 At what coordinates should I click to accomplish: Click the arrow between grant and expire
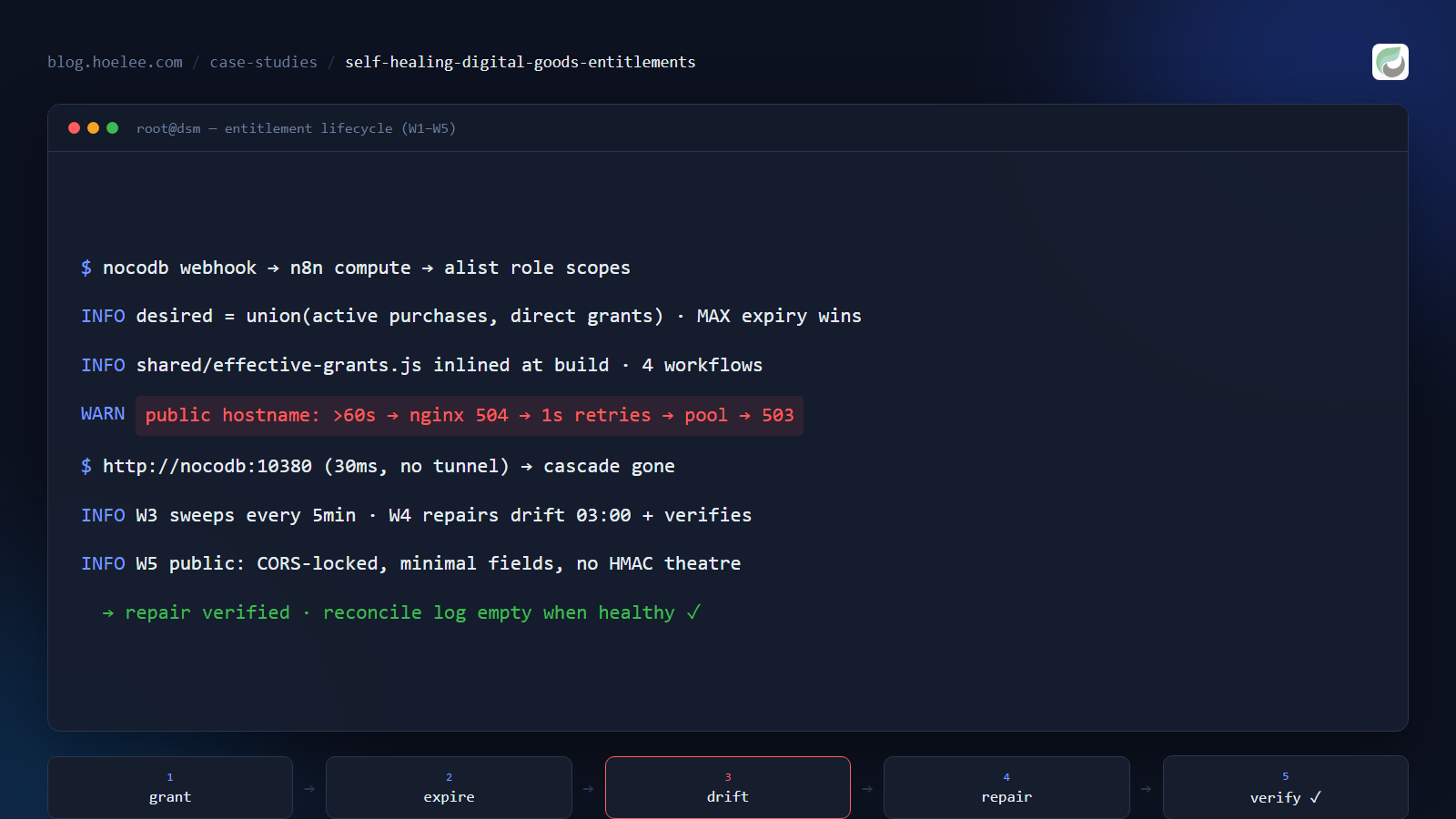(309, 789)
